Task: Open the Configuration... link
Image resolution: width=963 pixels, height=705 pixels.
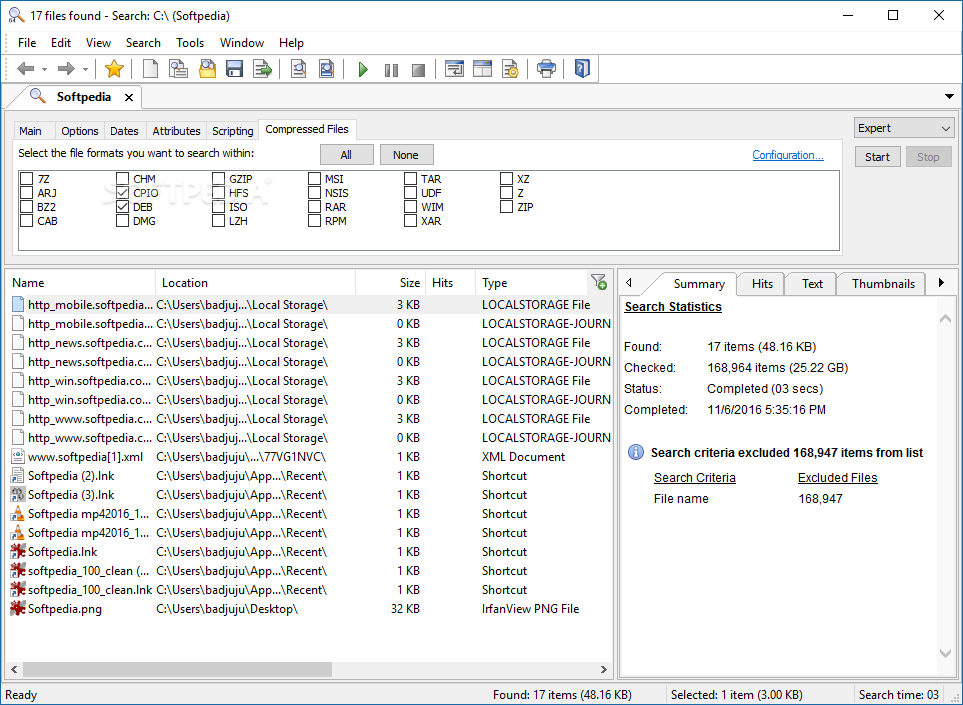Action: click(788, 155)
